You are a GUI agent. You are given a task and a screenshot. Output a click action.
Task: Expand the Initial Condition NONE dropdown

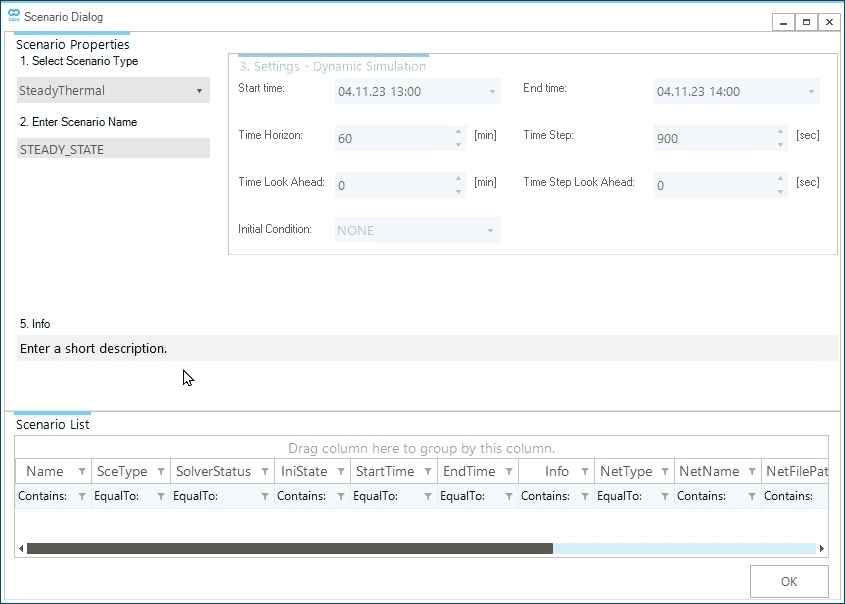coord(490,231)
